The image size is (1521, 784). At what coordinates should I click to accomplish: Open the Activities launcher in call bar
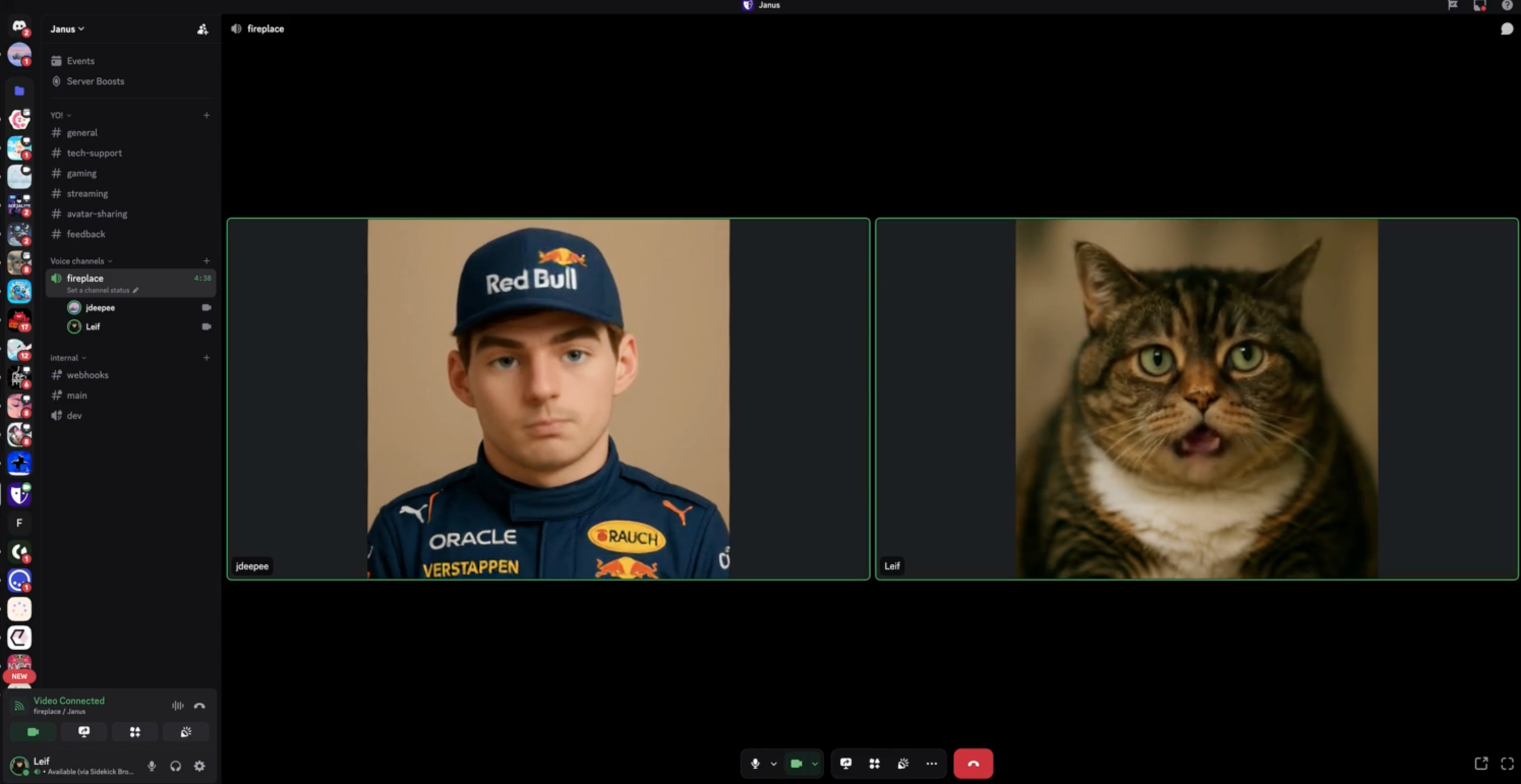pyautogui.click(x=874, y=763)
